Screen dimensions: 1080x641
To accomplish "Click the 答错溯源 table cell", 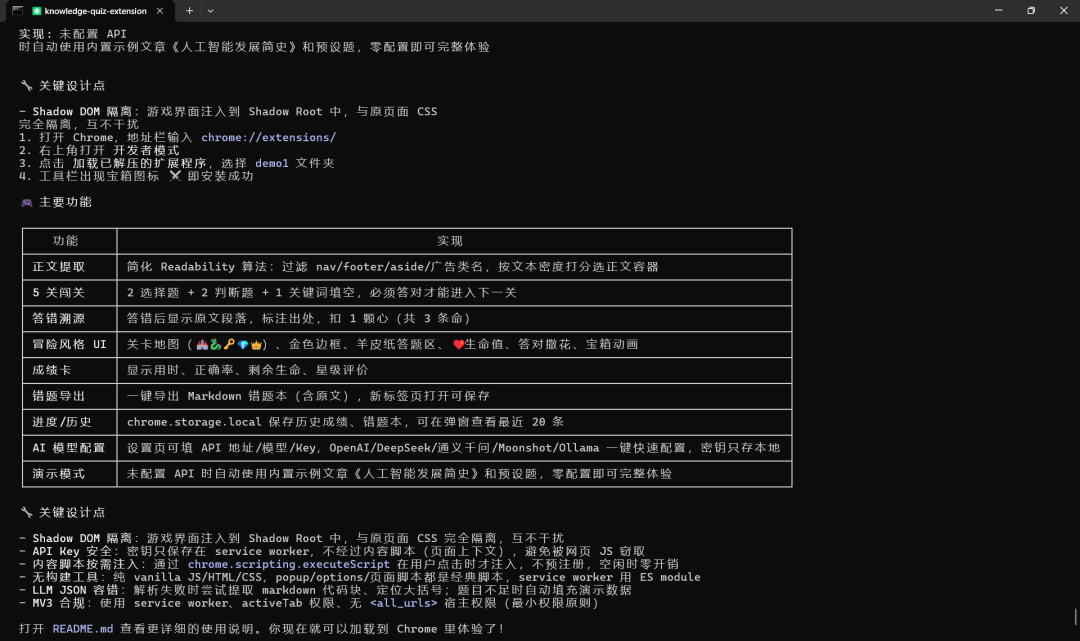I will tap(70, 319).
